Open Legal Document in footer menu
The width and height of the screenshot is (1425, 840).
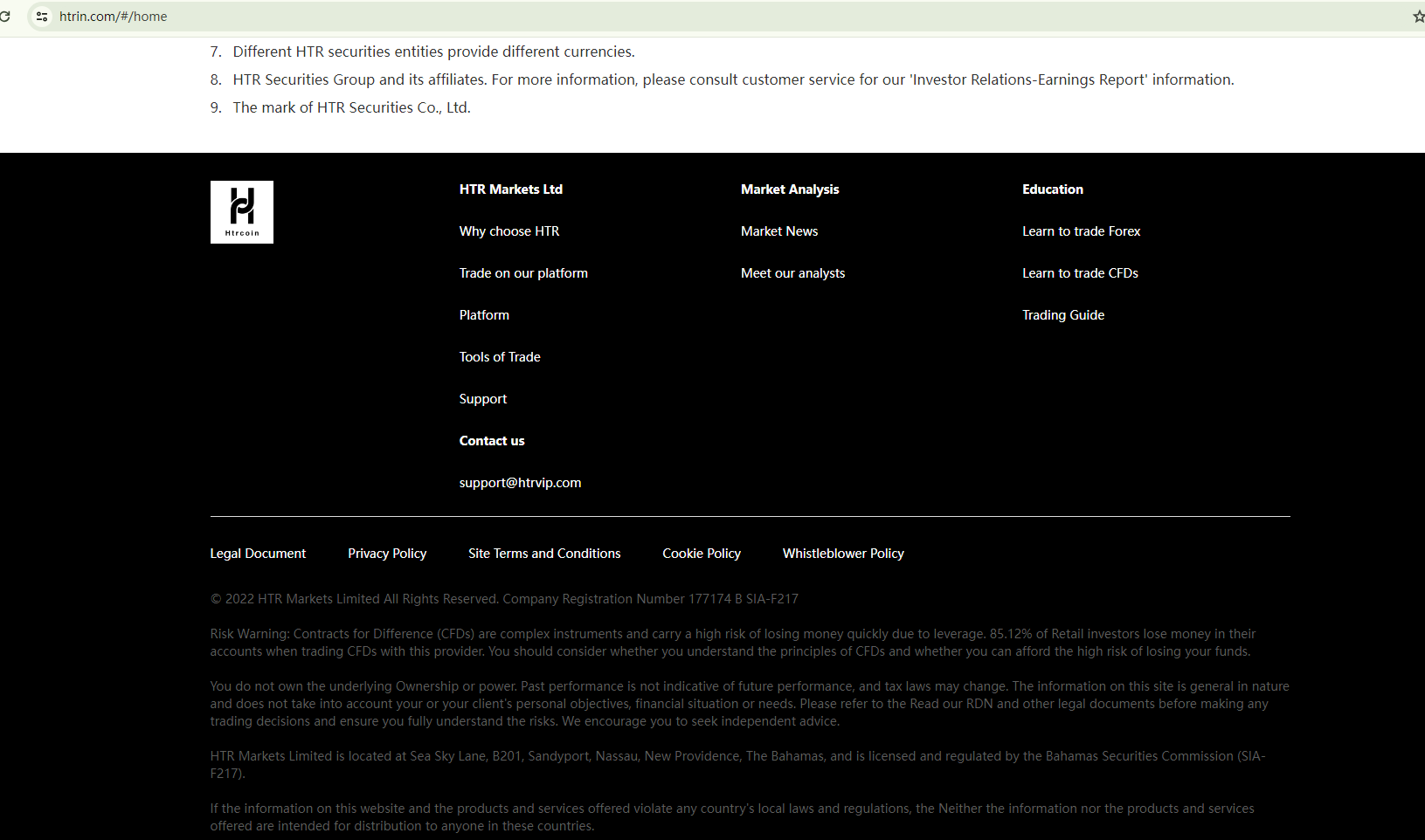(x=258, y=554)
